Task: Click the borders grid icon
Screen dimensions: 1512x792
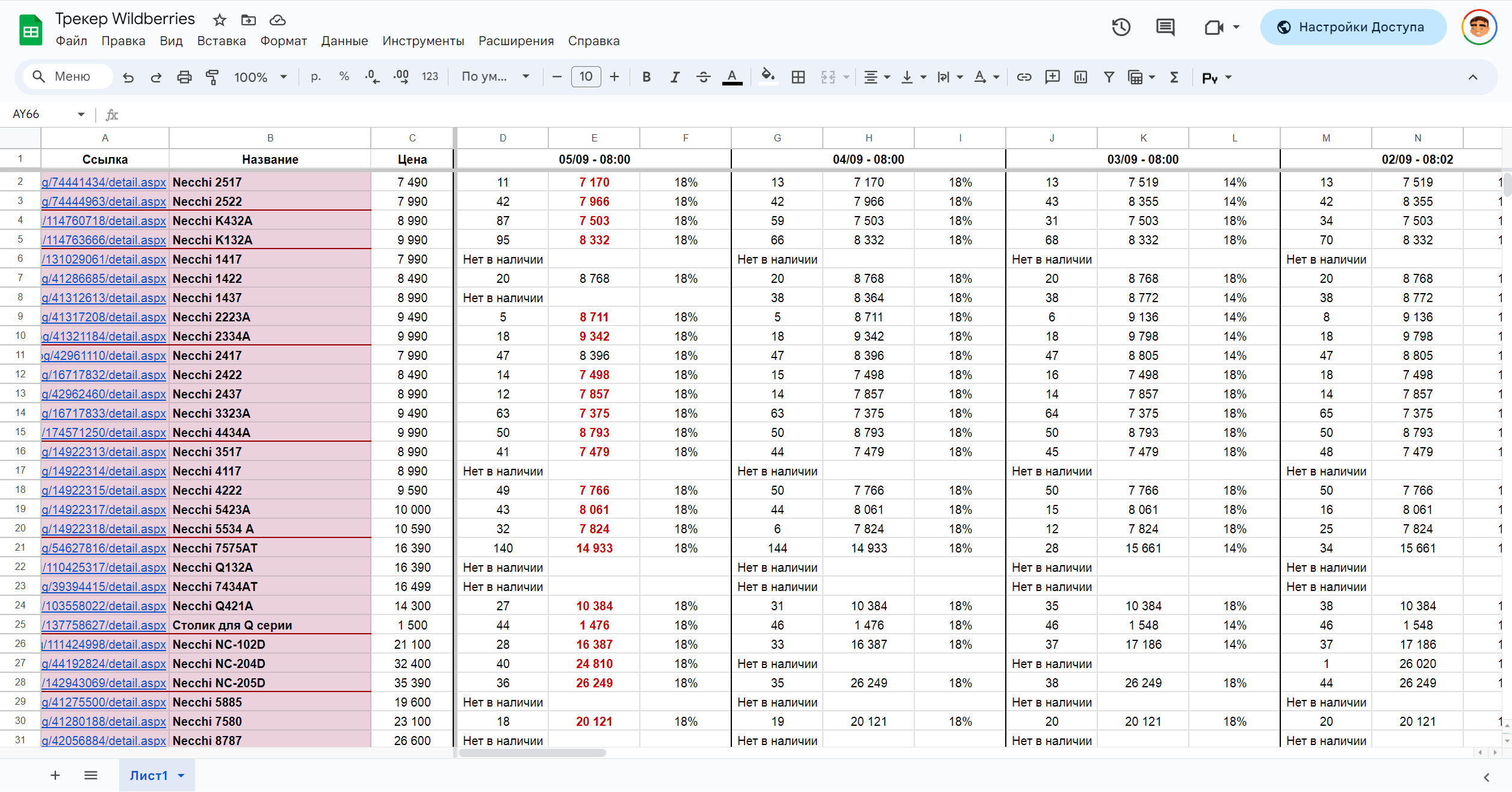Action: pyautogui.click(x=798, y=77)
